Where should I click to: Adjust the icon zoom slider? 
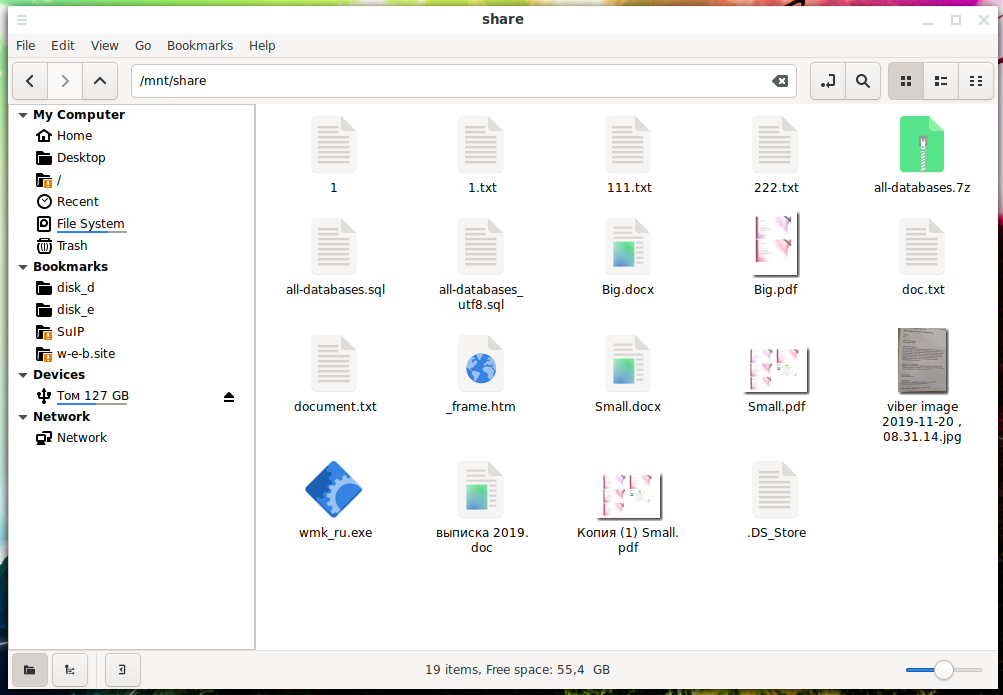[943, 669]
